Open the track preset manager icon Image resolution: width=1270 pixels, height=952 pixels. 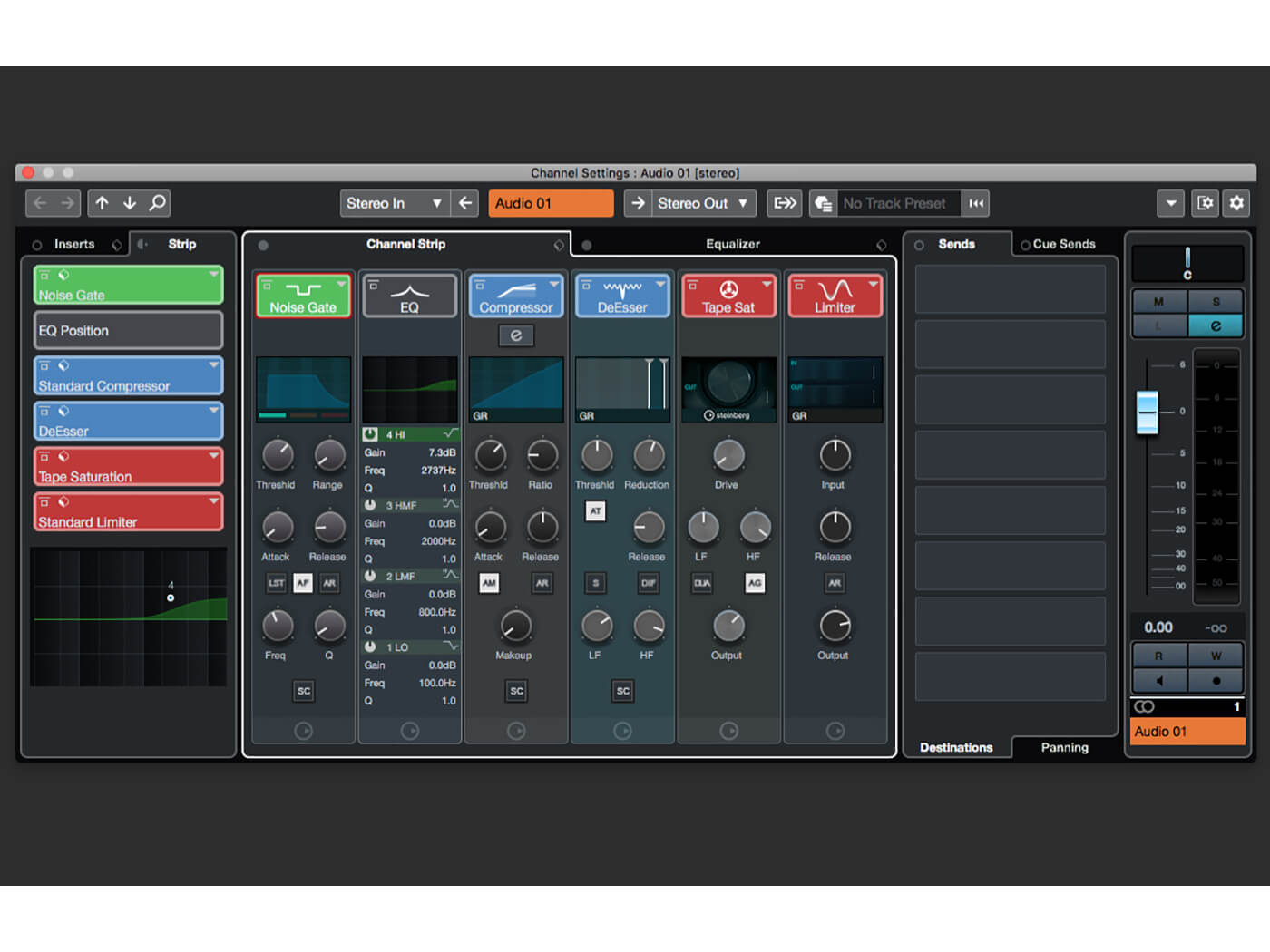(823, 203)
